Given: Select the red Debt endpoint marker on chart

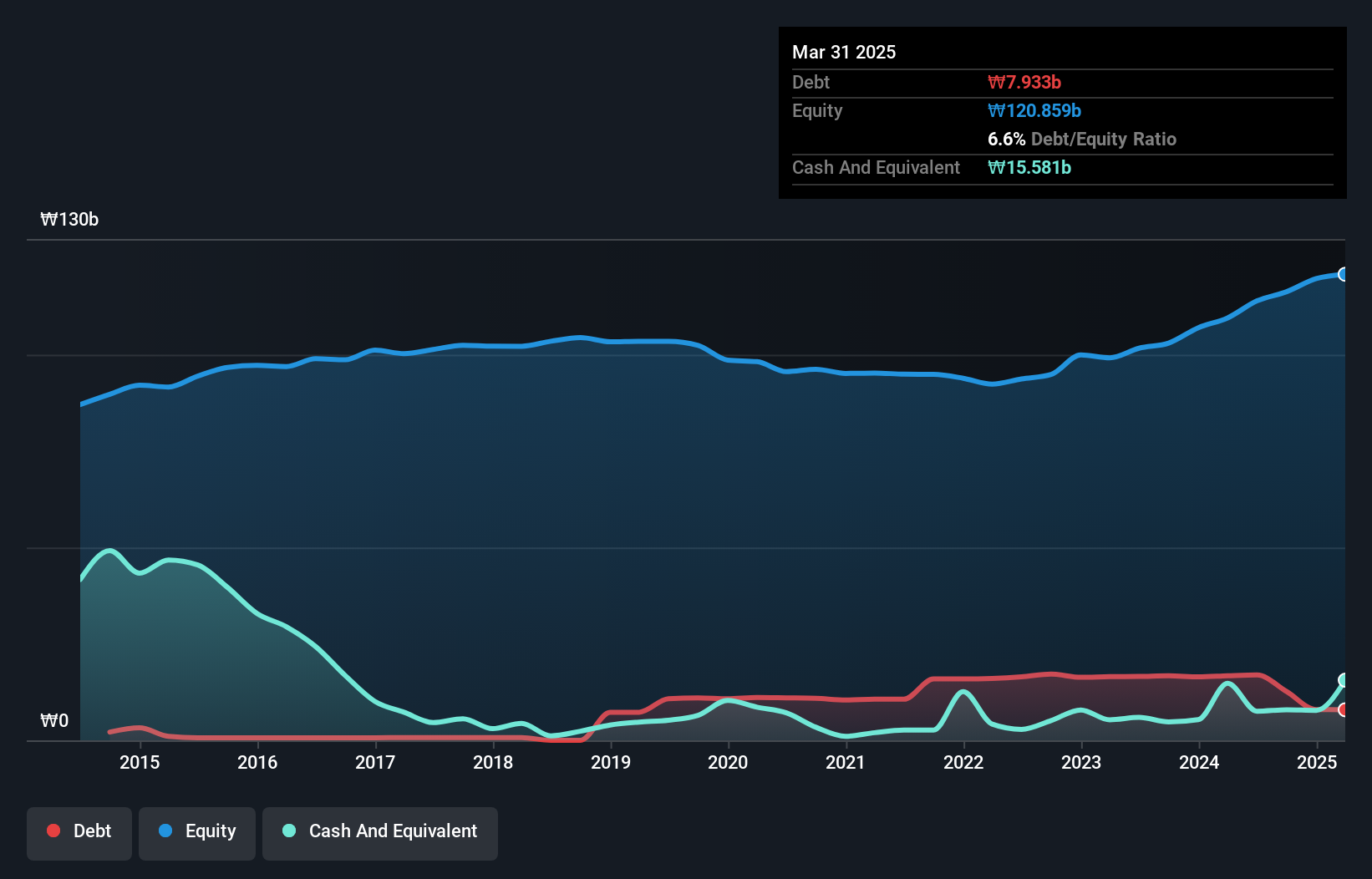Looking at the screenshot, I should tap(1344, 709).
